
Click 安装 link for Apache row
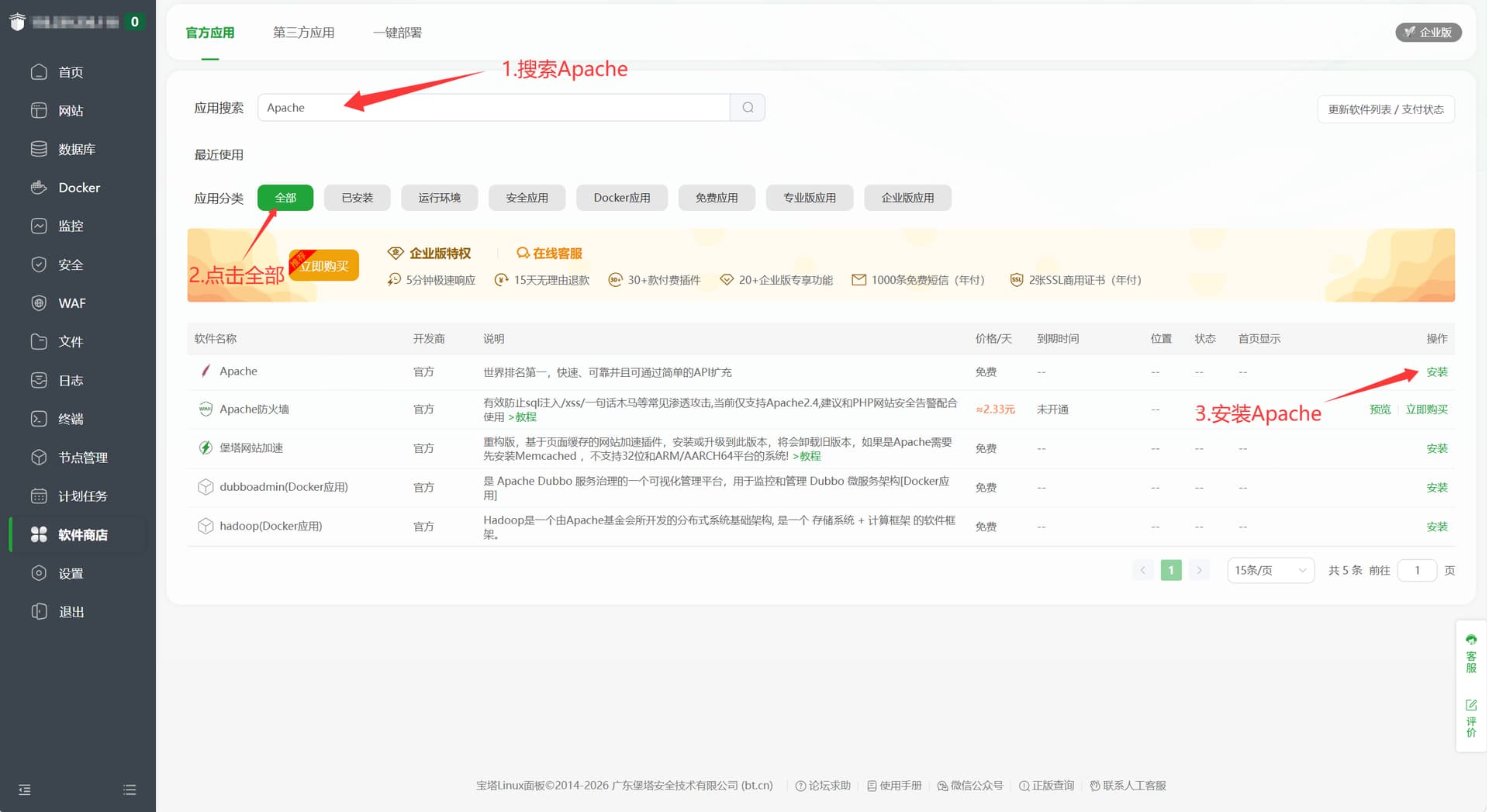(1437, 372)
